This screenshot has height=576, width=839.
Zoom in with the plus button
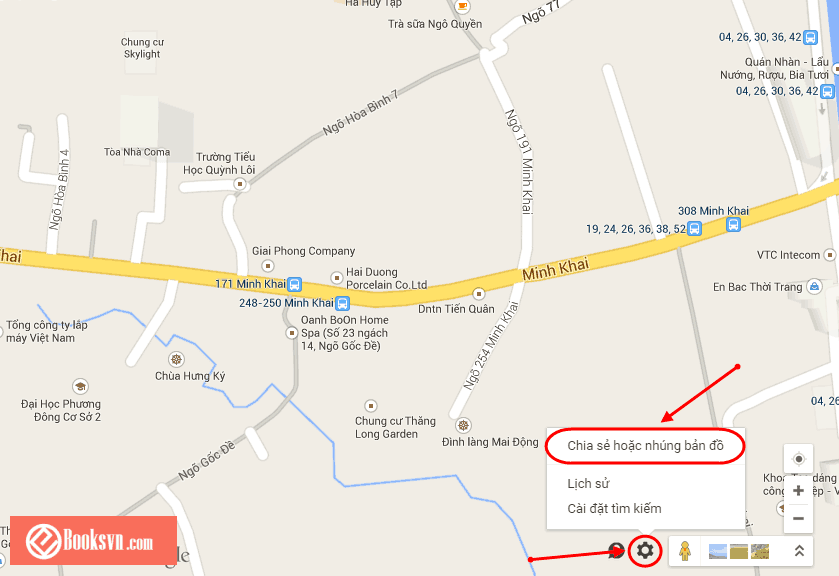click(x=798, y=490)
